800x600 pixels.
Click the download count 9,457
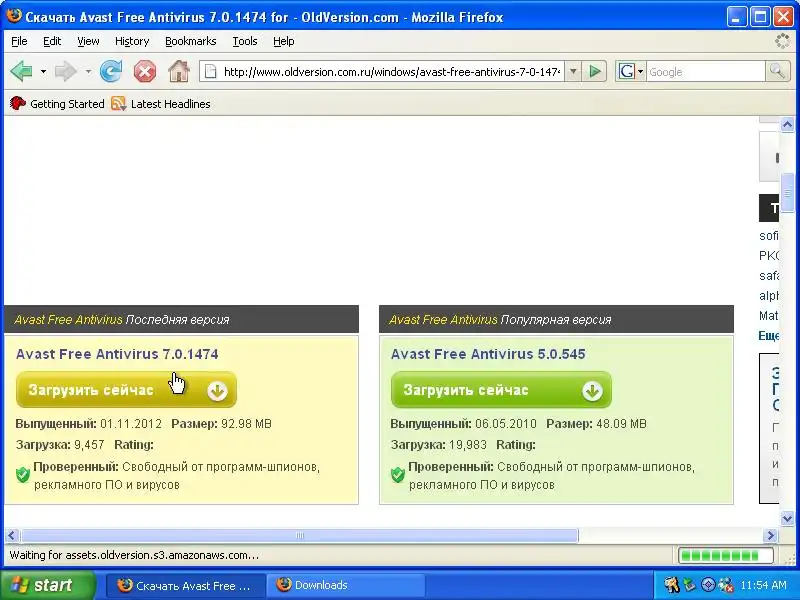[89, 445]
